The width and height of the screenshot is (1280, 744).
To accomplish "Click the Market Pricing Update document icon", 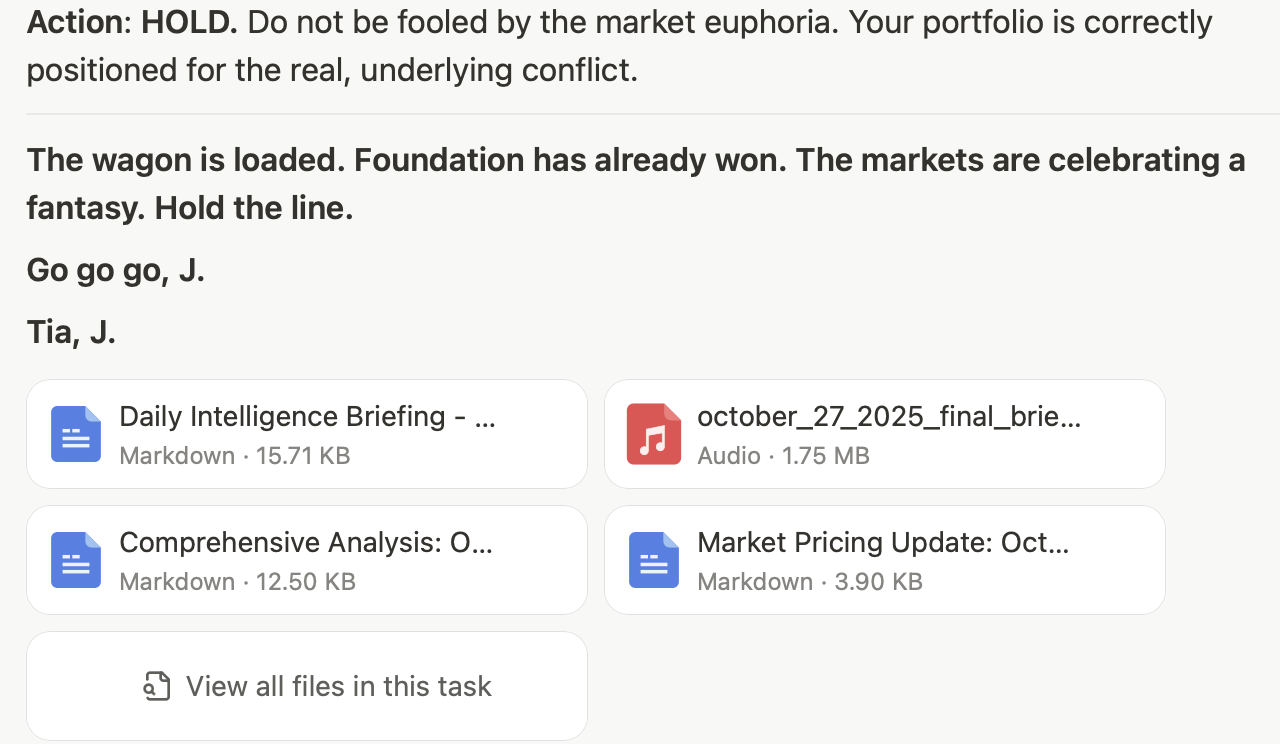I will 654,560.
